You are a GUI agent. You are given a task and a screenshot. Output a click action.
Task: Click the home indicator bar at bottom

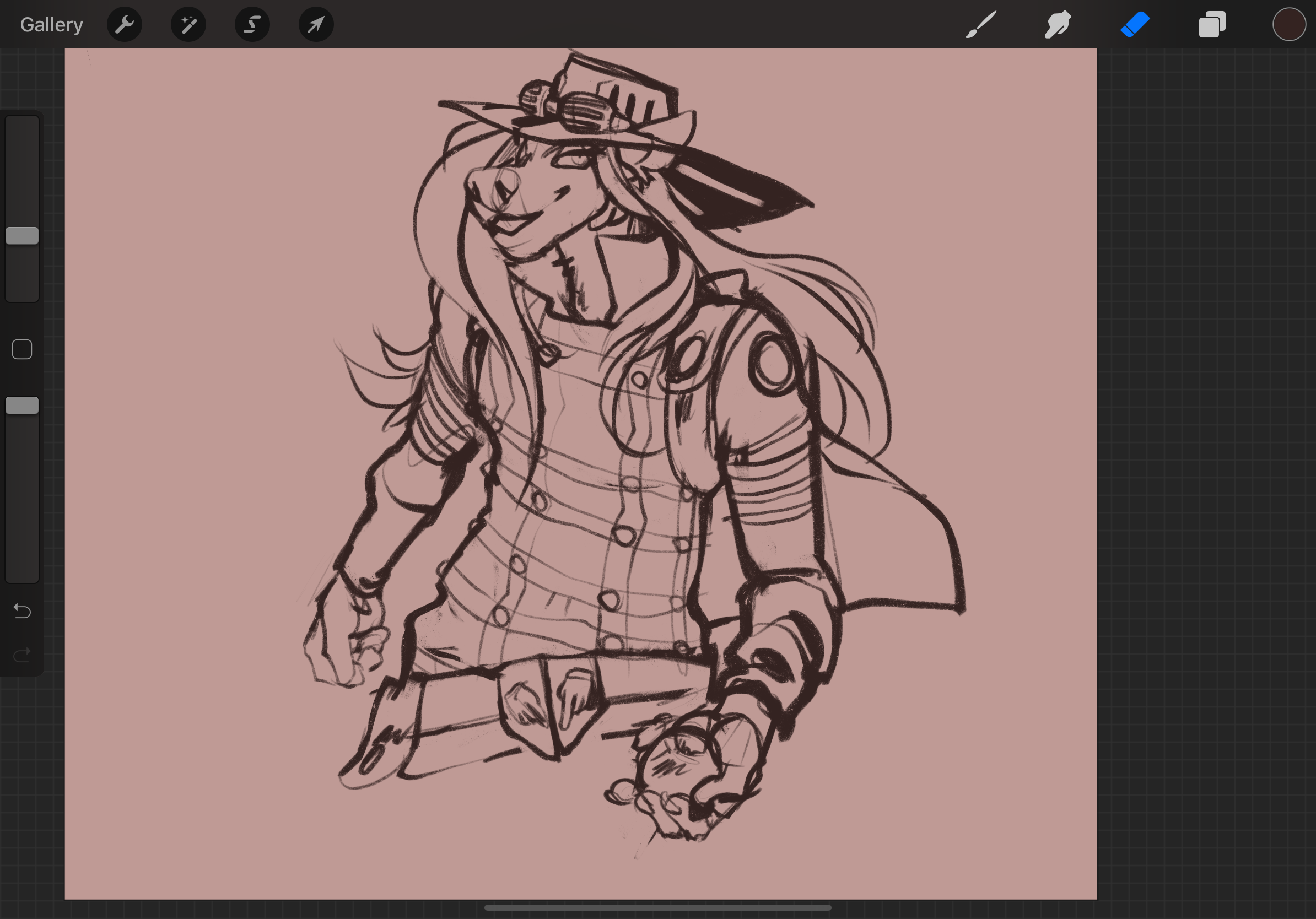click(x=657, y=907)
